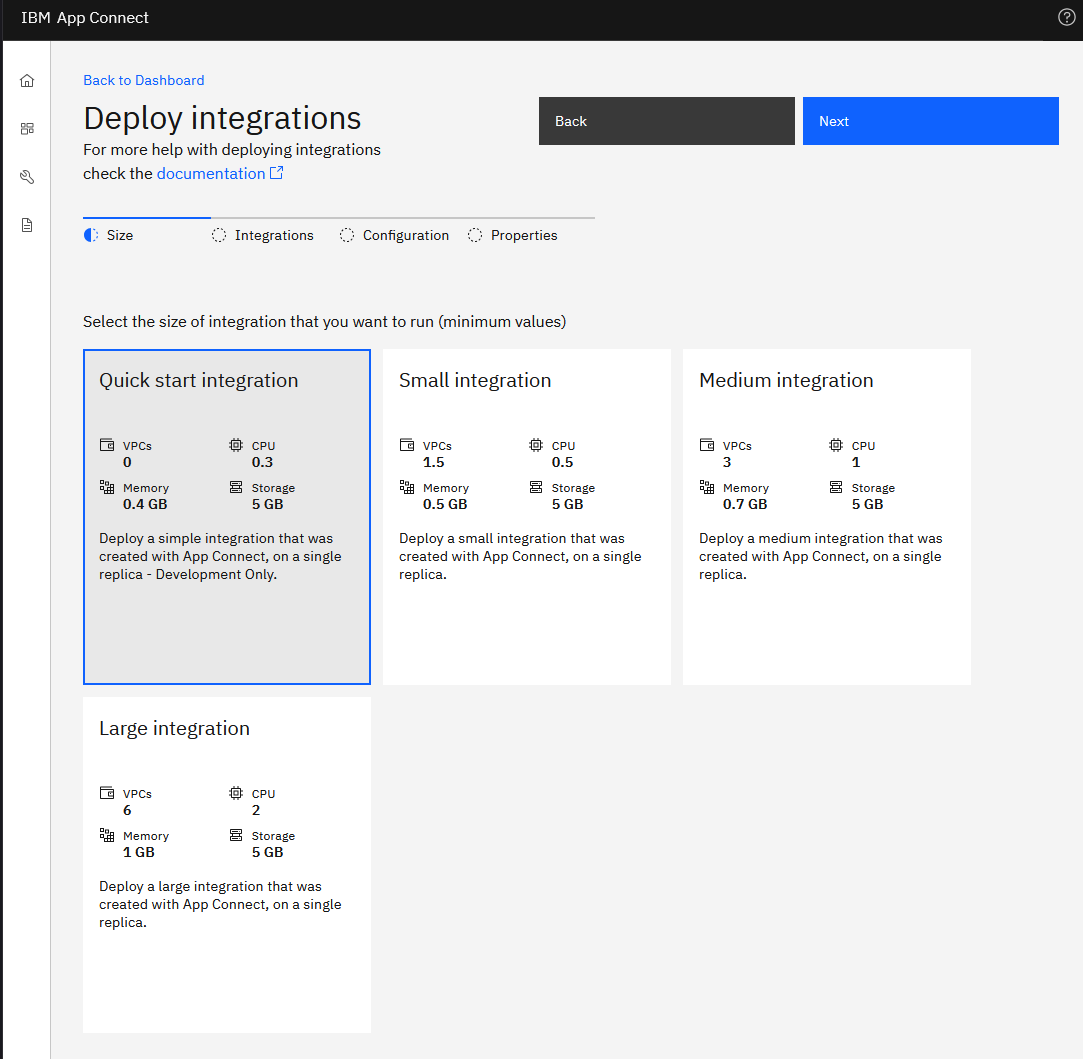Click the 'Development Only' description text
This screenshot has height=1059, width=1083.
click(x=215, y=575)
